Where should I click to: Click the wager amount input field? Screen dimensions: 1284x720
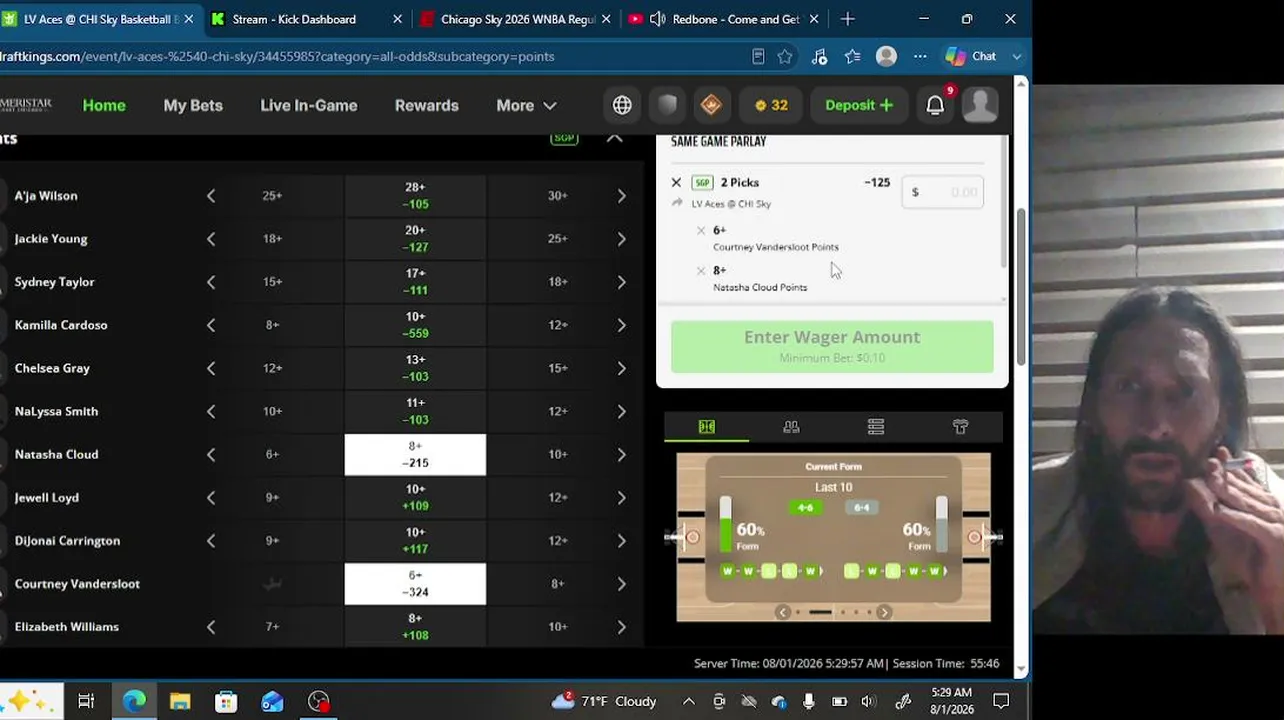[942, 192]
